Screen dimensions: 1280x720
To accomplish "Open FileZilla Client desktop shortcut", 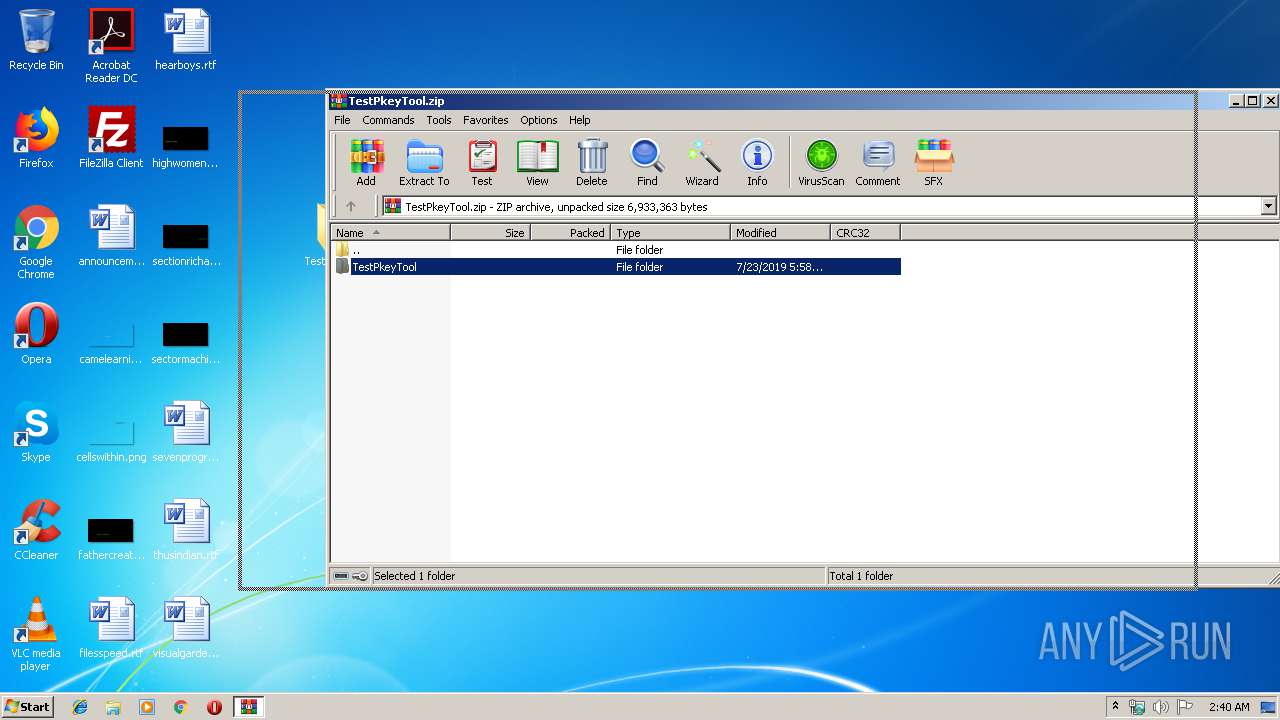I will click(111, 138).
